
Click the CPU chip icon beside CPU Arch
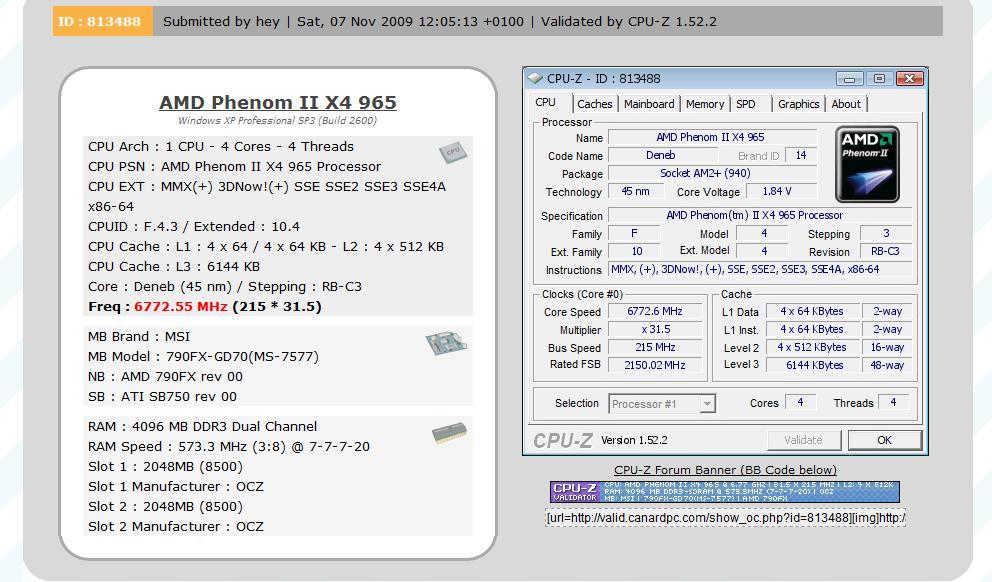click(453, 152)
